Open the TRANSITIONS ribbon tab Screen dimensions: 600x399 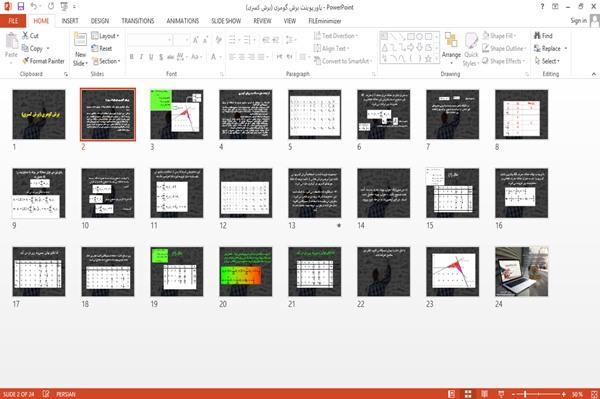coord(138,21)
